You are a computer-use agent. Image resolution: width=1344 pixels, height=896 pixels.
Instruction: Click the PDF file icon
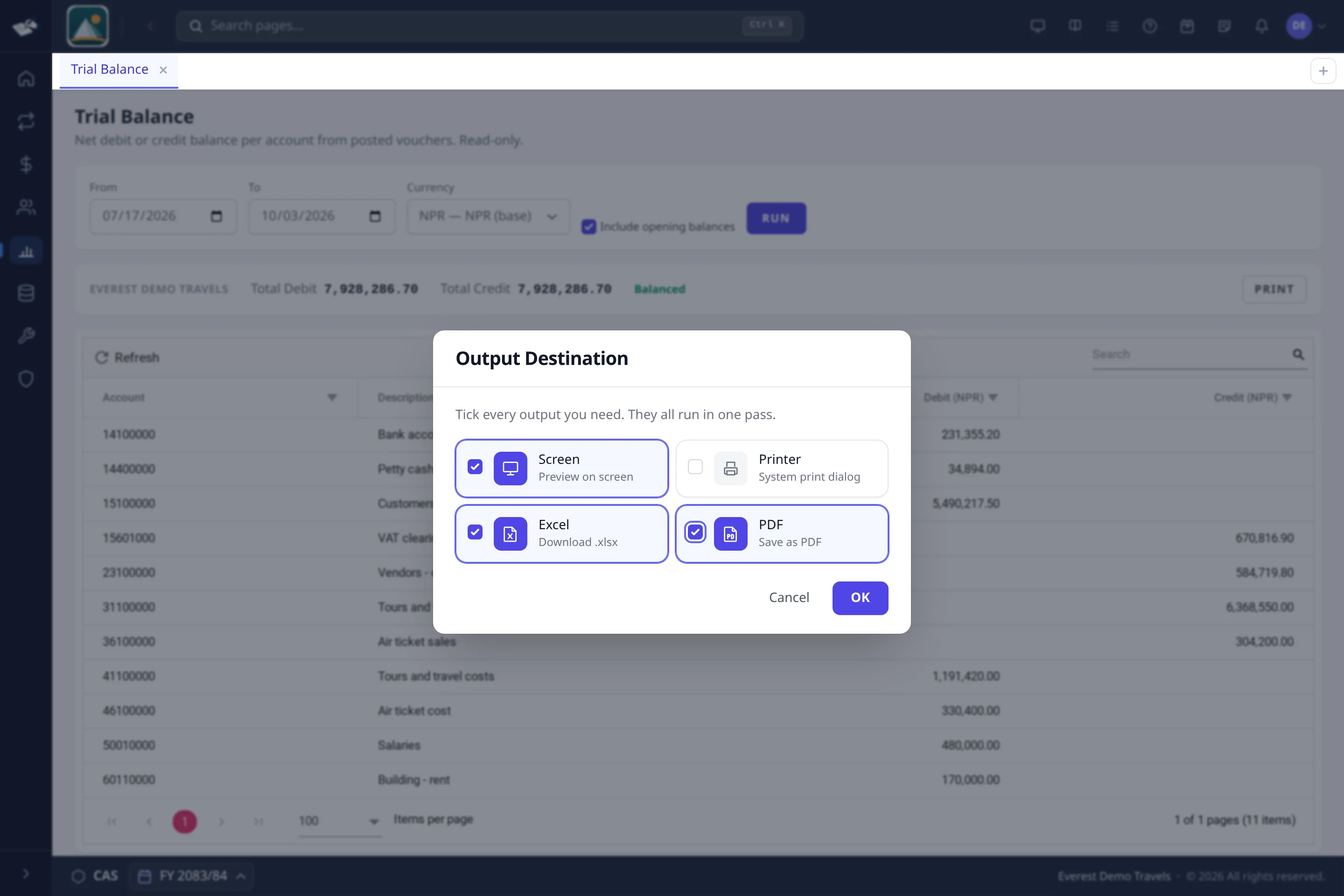pyautogui.click(x=730, y=534)
